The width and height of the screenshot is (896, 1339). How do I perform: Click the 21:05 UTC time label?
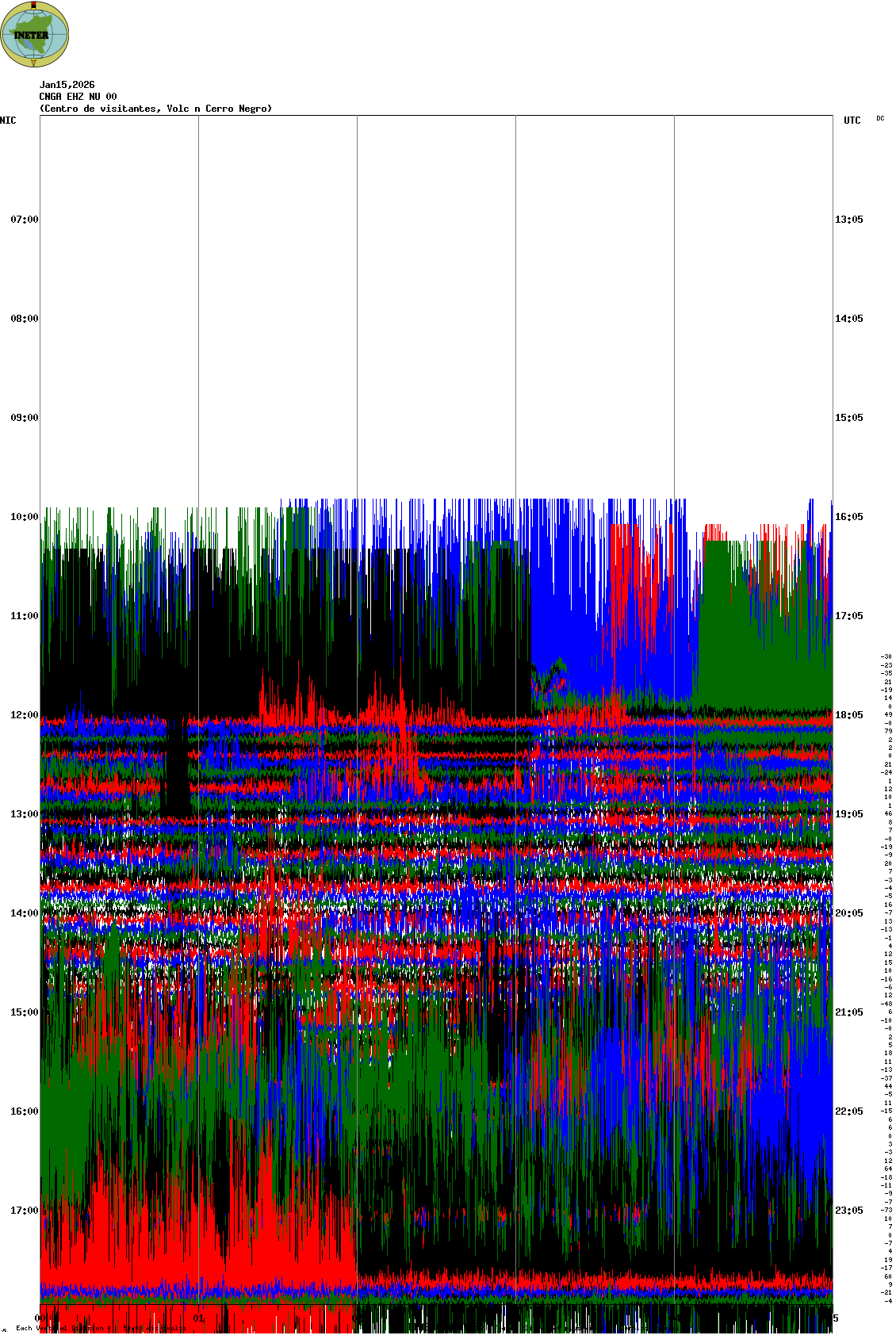pyautogui.click(x=848, y=1012)
